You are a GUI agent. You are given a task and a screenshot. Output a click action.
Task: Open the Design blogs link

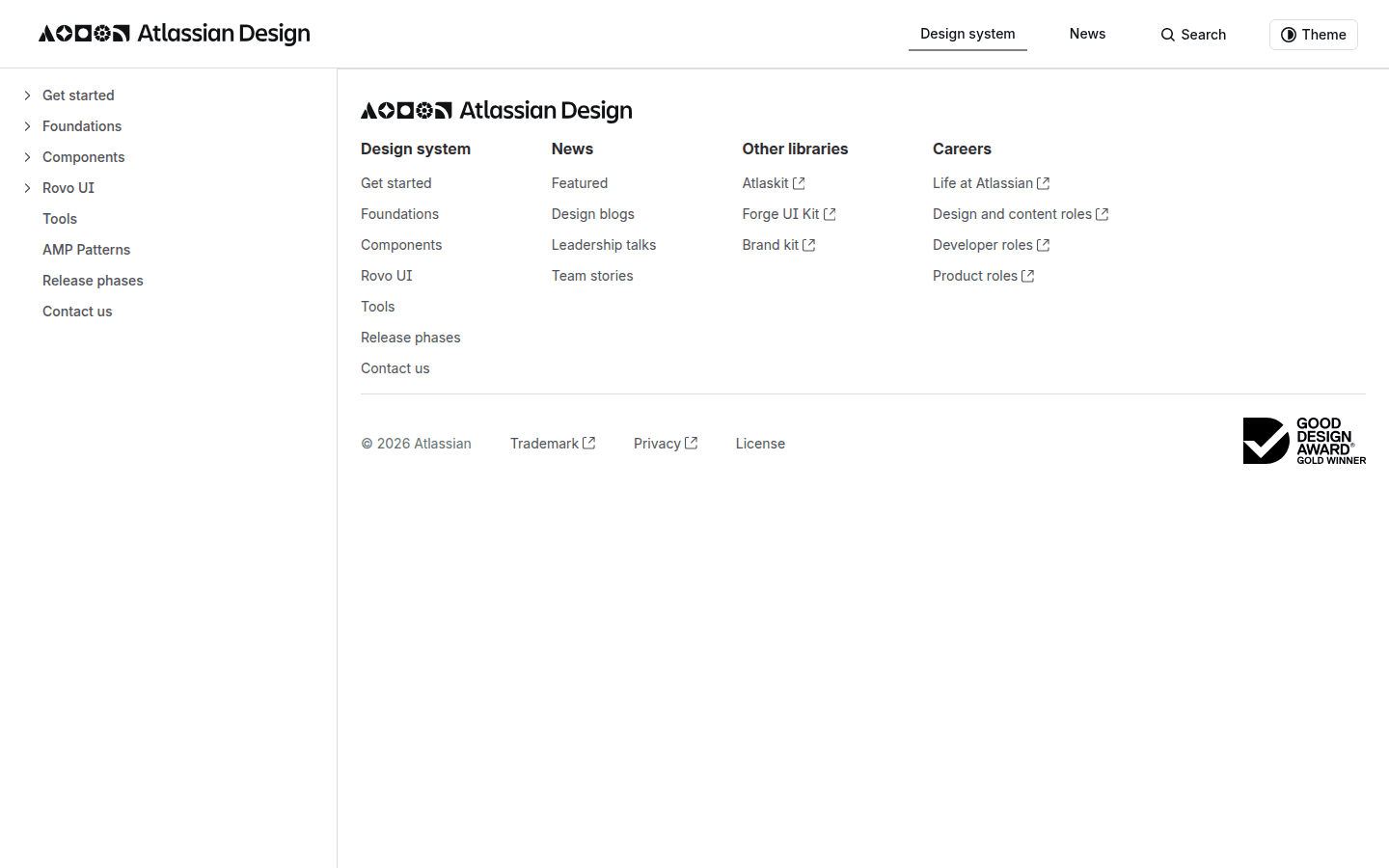tap(593, 214)
